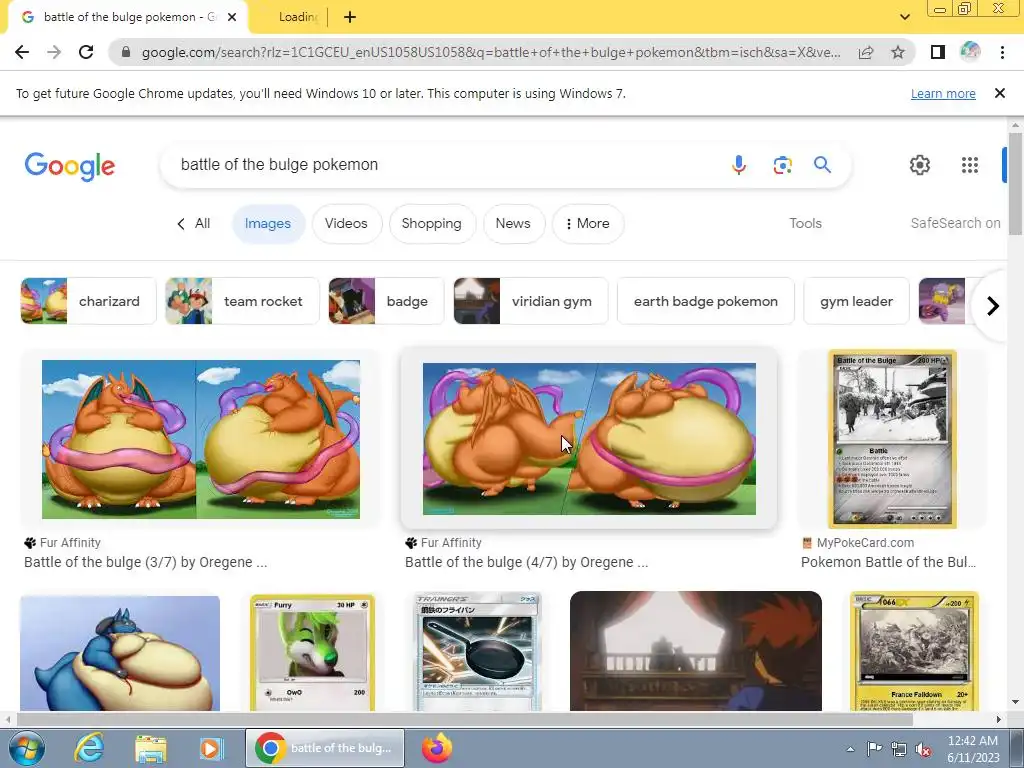The width and height of the screenshot is (1024, 768).
Task: Show more suggestion chips with right arrow
Action: click(x=993, y=306)
